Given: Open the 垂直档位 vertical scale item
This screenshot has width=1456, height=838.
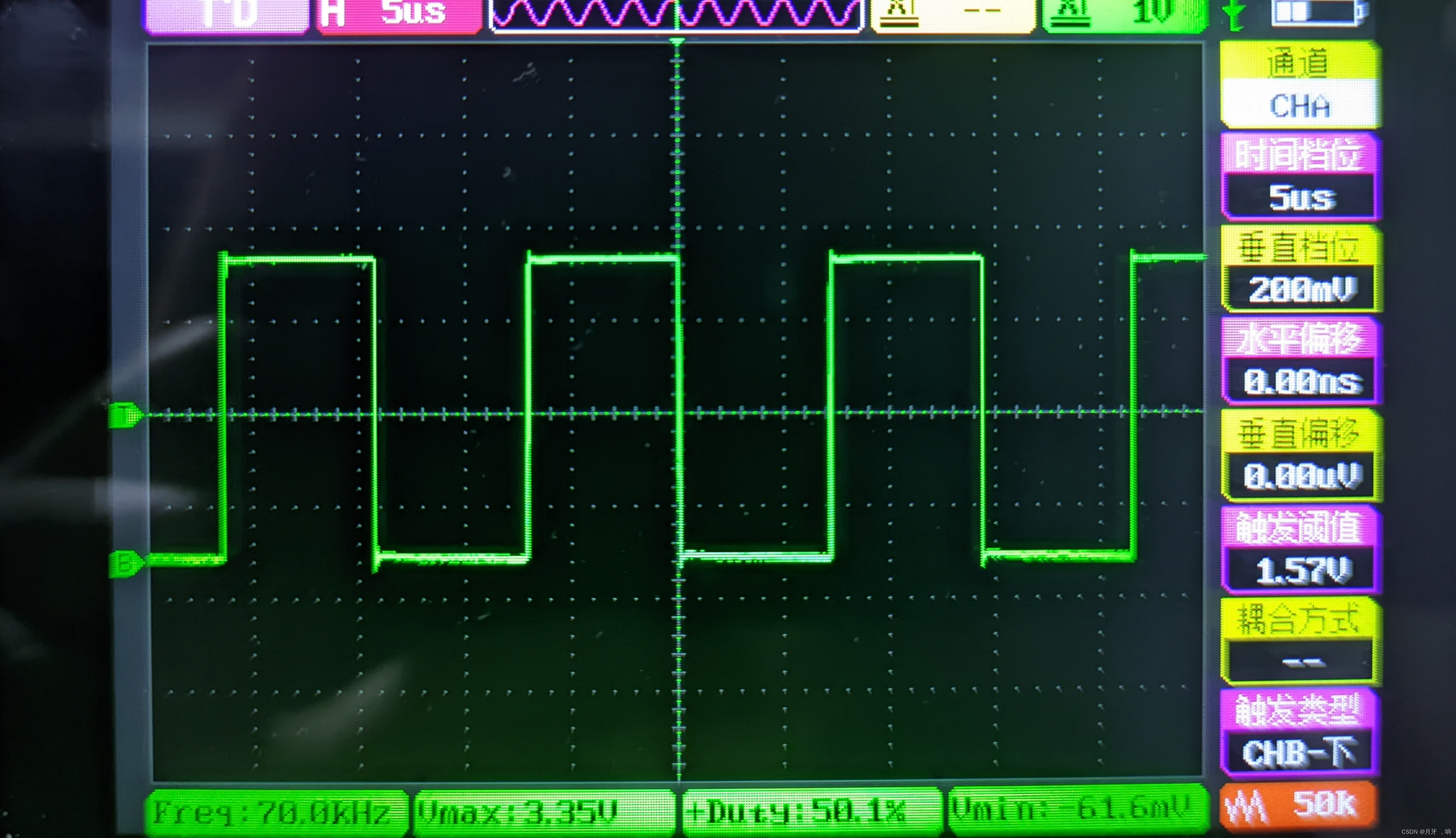Looking at the screenshot, I should point(1299,246).
